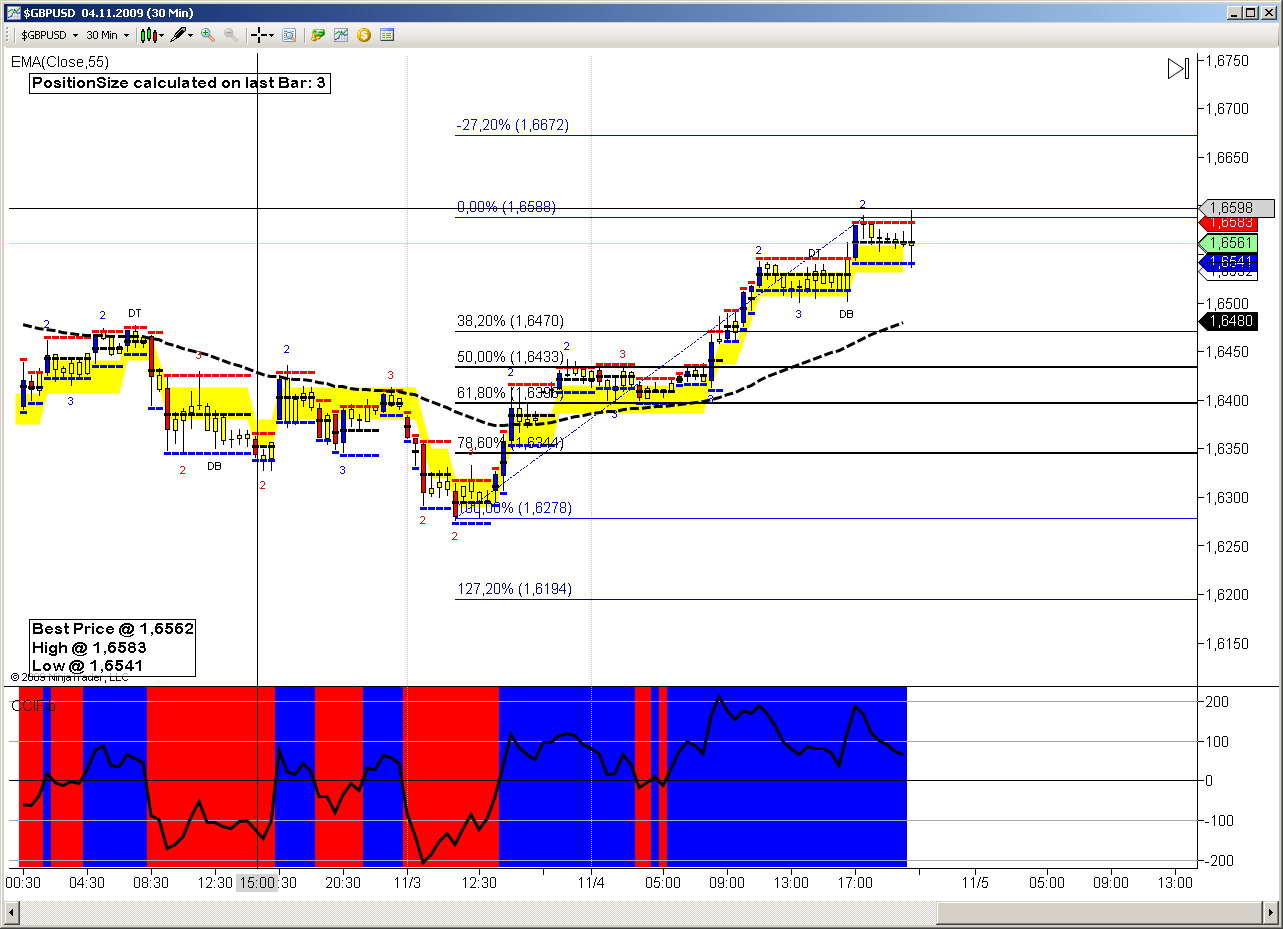1283x929 pixels.
Task: Open the chart trader money icon
Action: coord(318,35)
